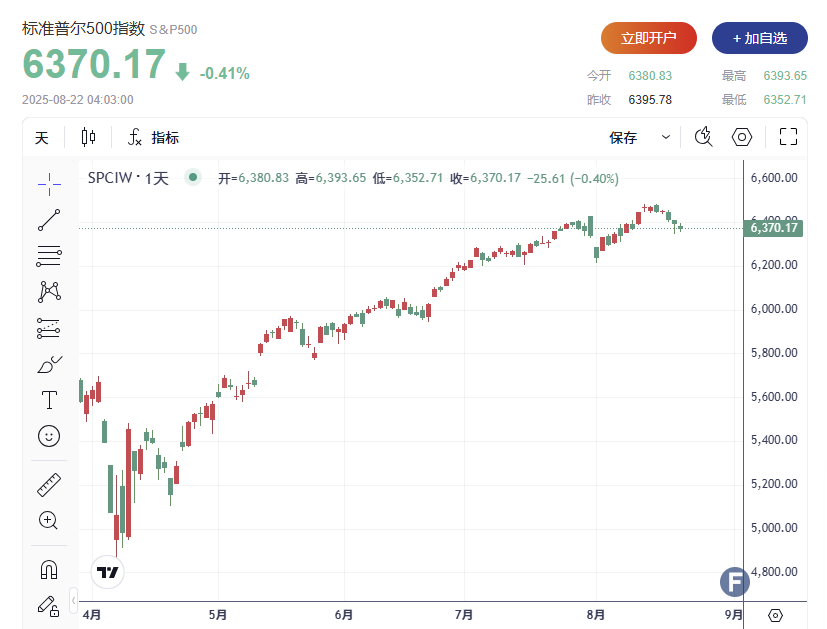Toggle magnet snapping mode
This screenshot has height=629, width=827.
tap(49, 569)
